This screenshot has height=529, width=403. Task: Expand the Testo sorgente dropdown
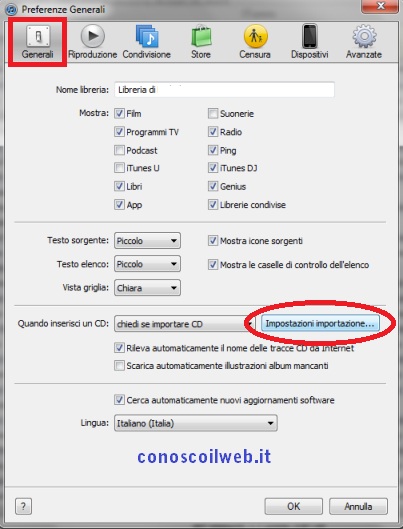pyautogui.click(x=147, y=241)
